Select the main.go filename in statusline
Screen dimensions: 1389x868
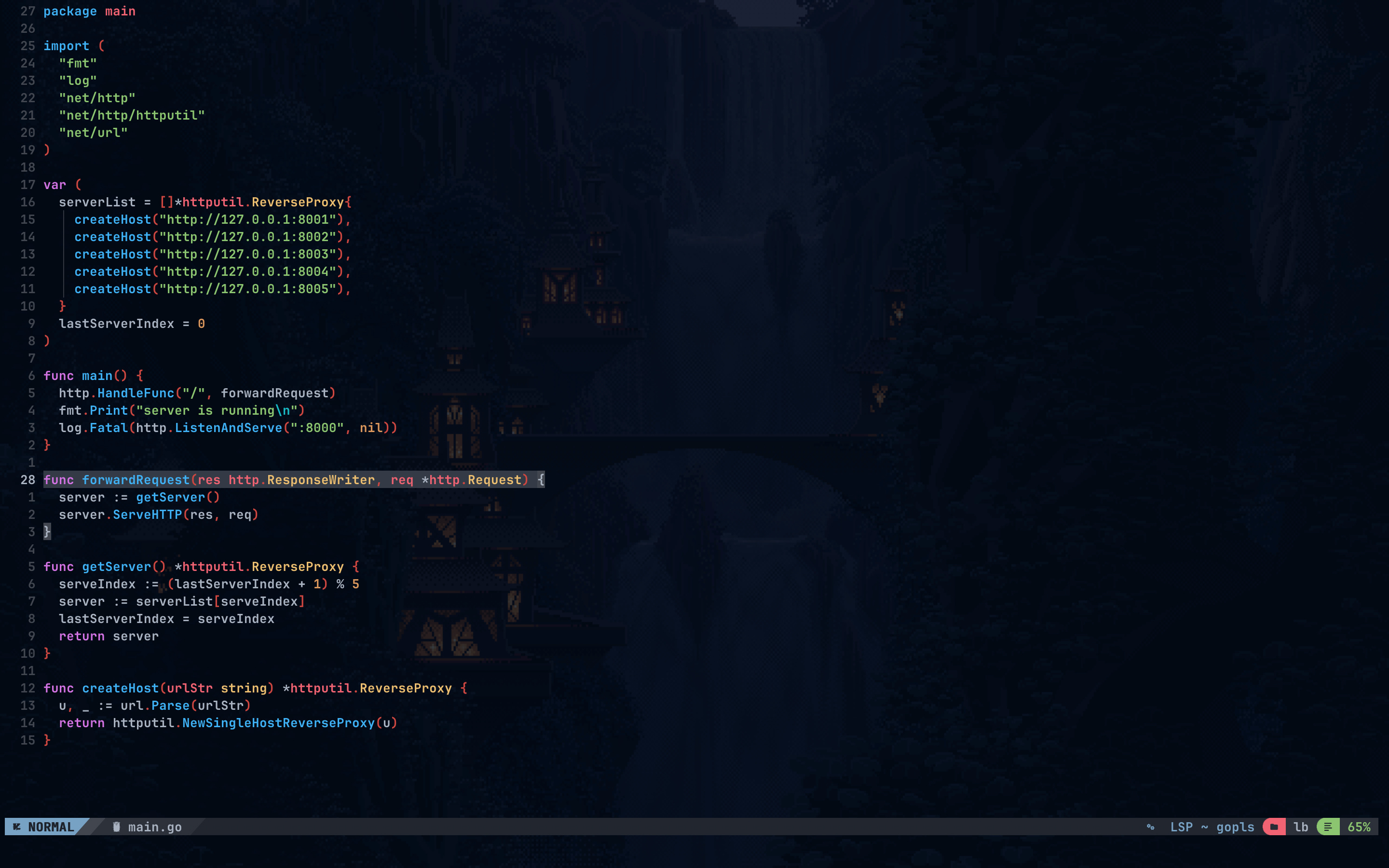pyautogui.click(x=154, y=827)
